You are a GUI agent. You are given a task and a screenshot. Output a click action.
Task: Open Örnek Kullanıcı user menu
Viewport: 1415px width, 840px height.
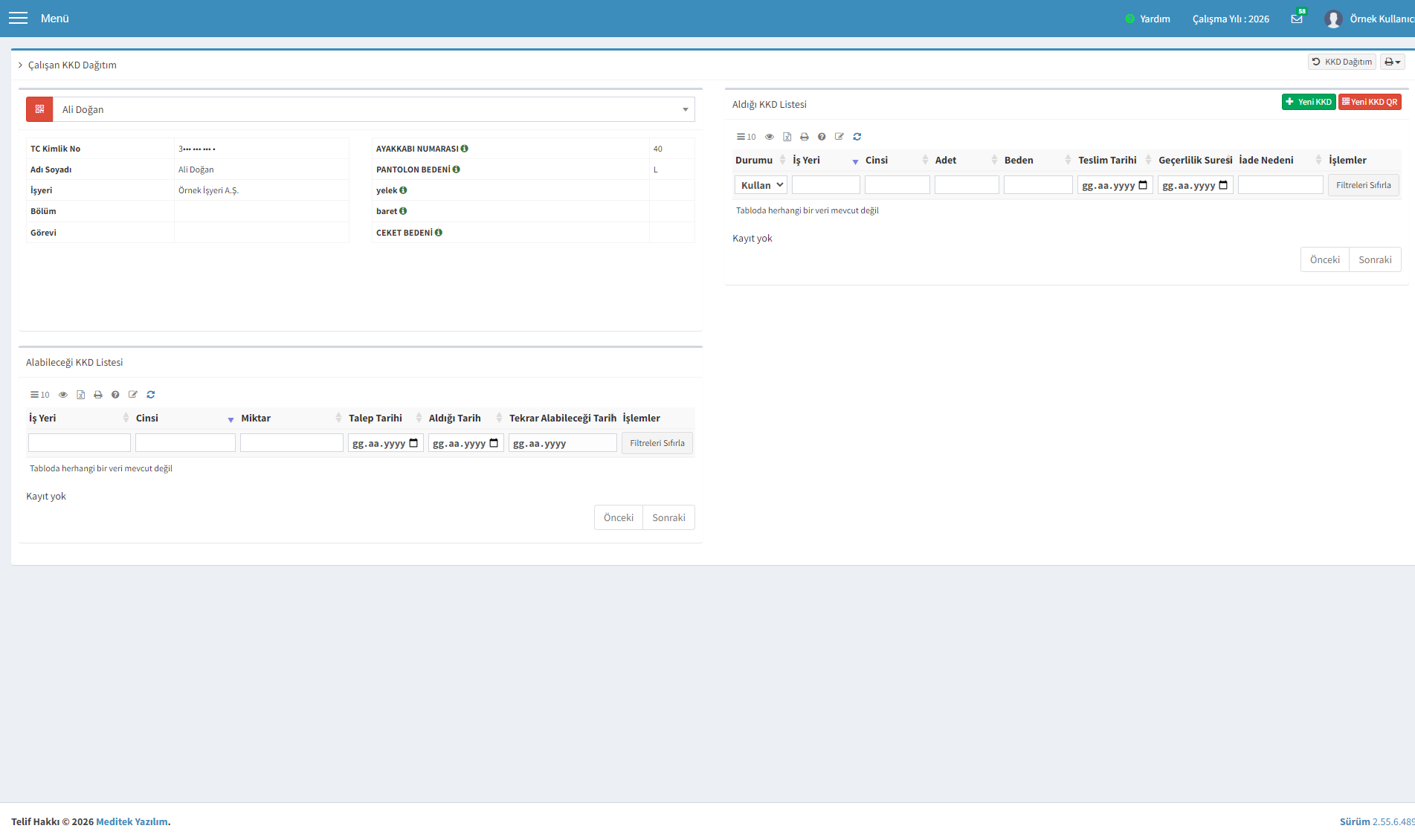pos(1370,19)
